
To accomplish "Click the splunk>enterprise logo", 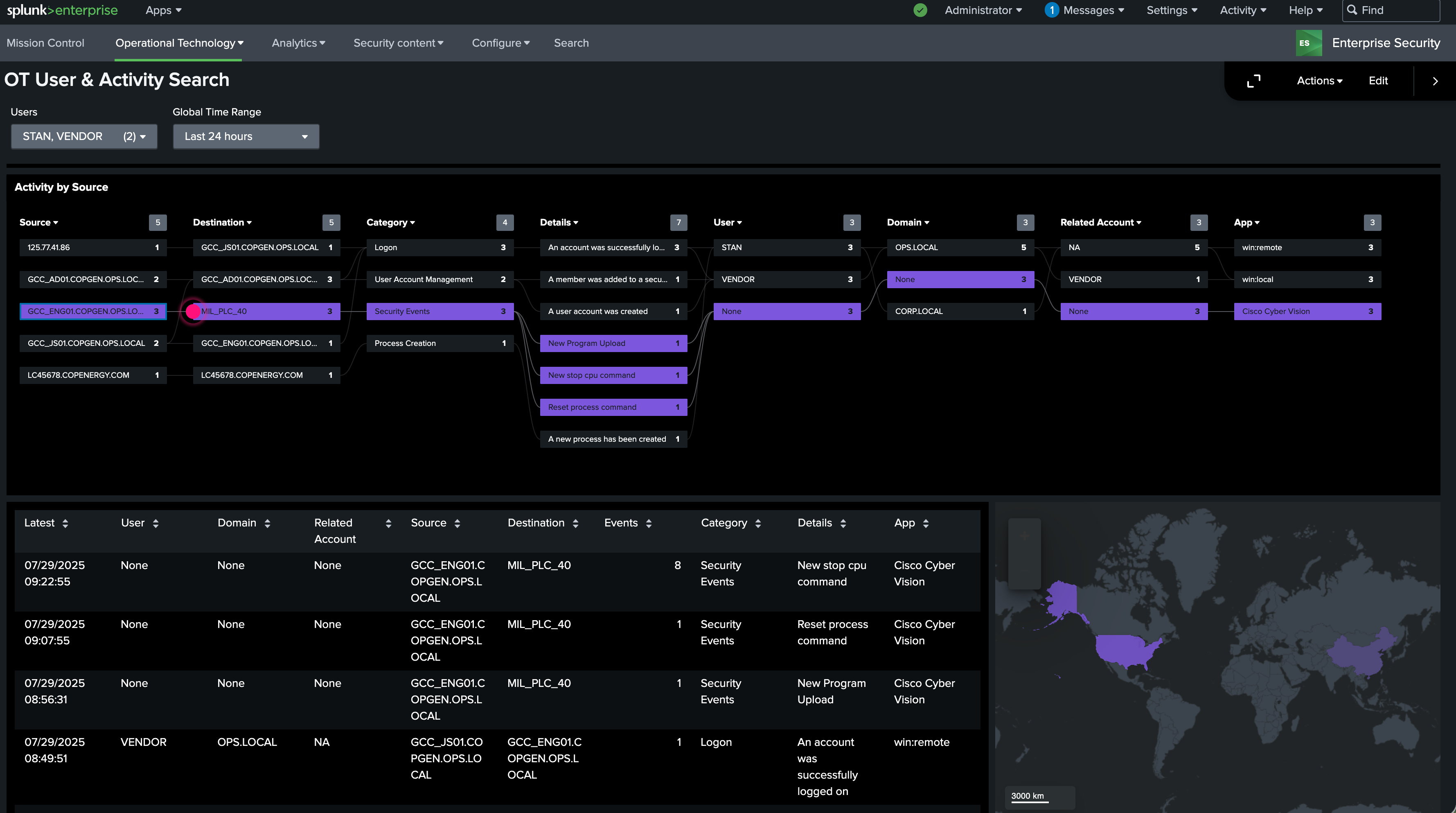I will (62, 10).
